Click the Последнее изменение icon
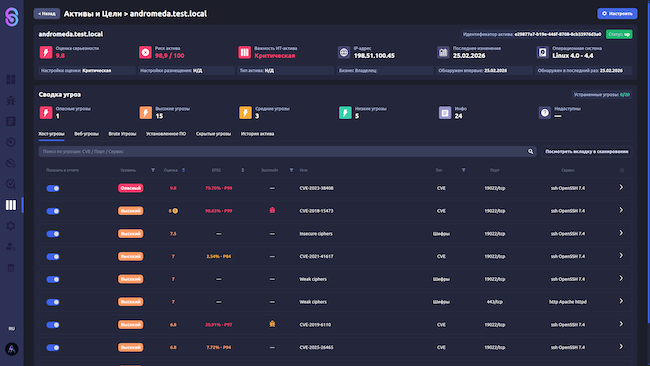Screen dimensions: 650x366 (443, 52)
